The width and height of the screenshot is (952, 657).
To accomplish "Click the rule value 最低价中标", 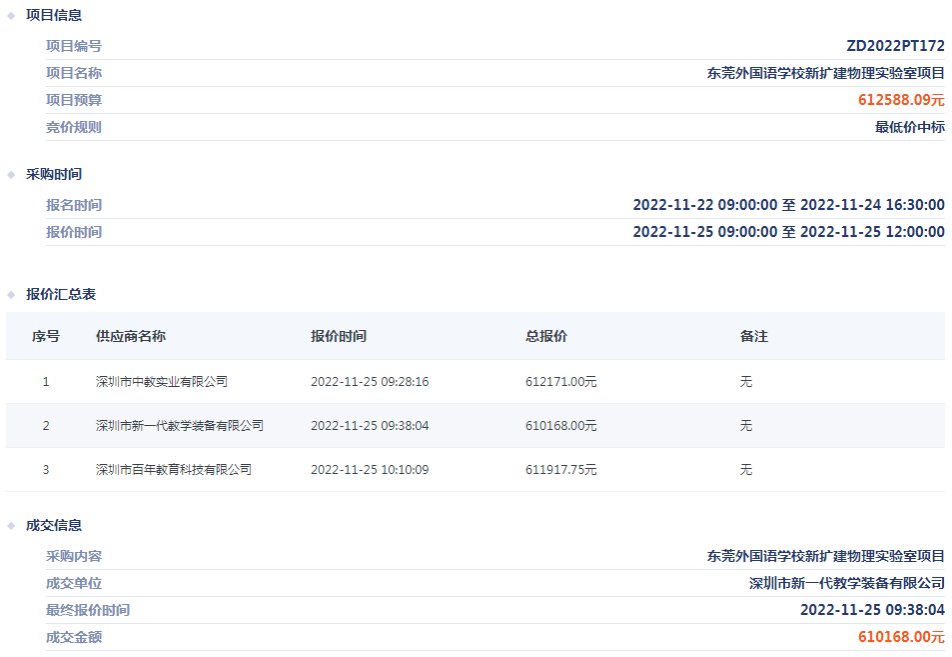I will 910,127.
